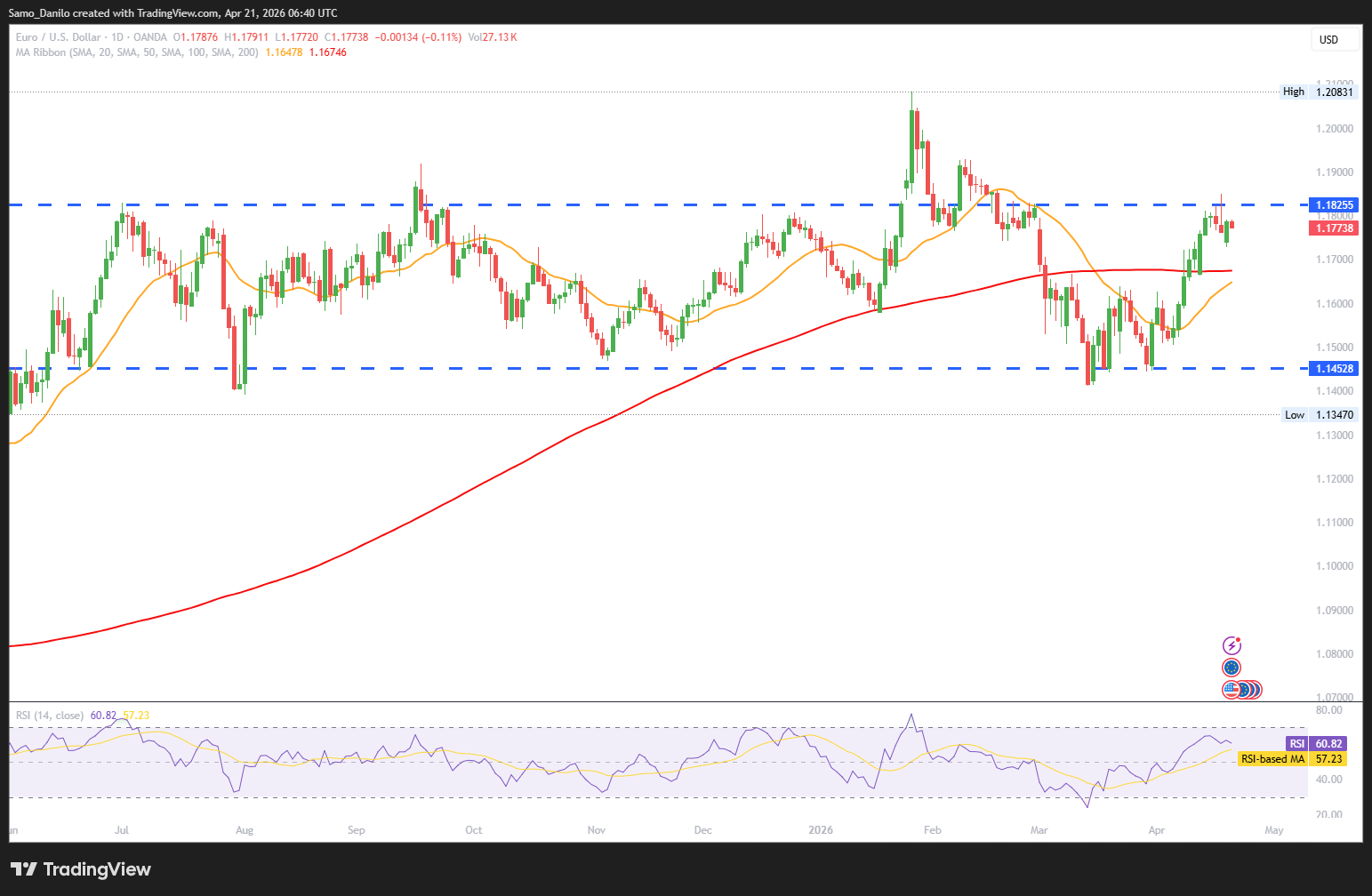This screenshot has width=1372, height=896.
Task: Click the 1.18255 resistance line price label
Action: pos(1334,205)
